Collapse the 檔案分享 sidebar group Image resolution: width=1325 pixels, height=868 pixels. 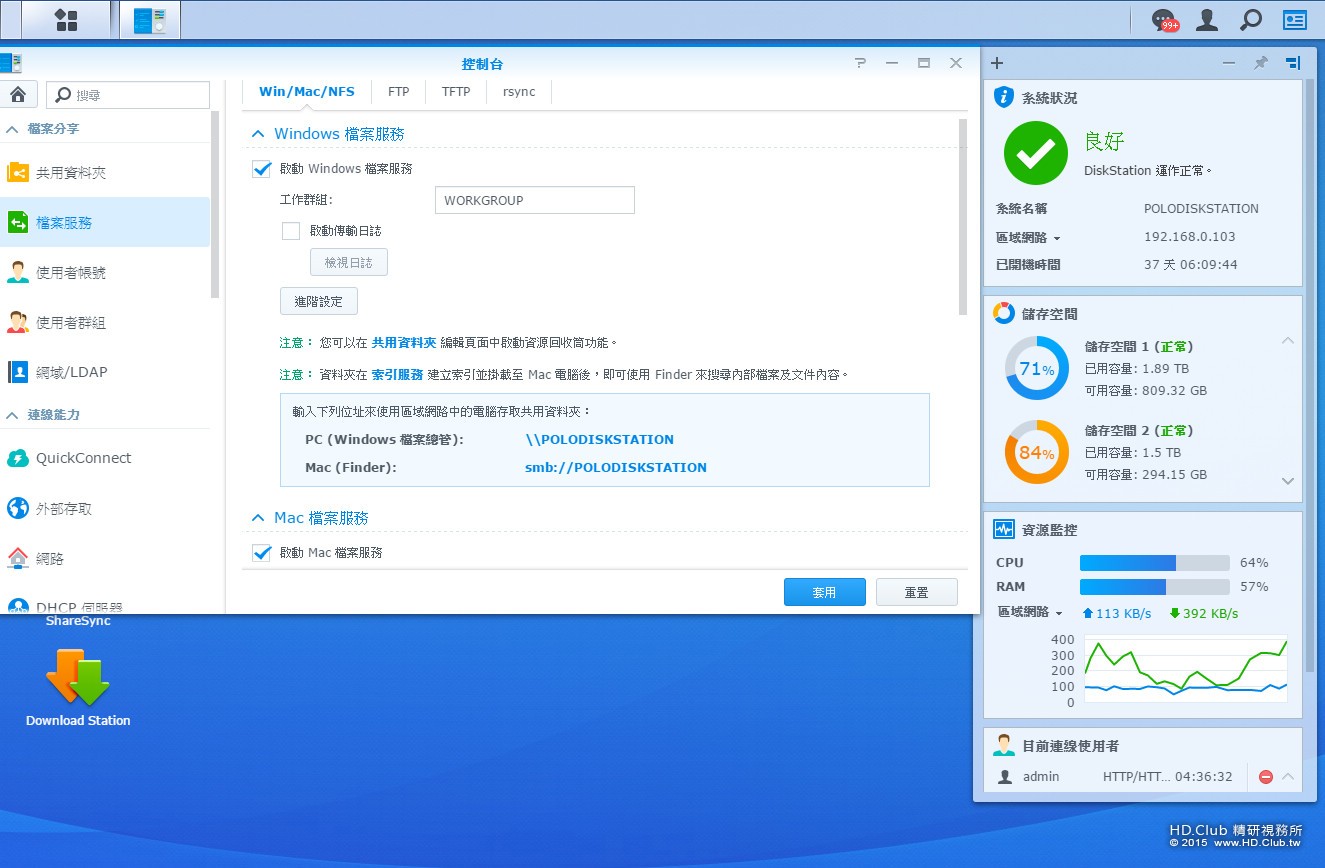click(13, 129)
